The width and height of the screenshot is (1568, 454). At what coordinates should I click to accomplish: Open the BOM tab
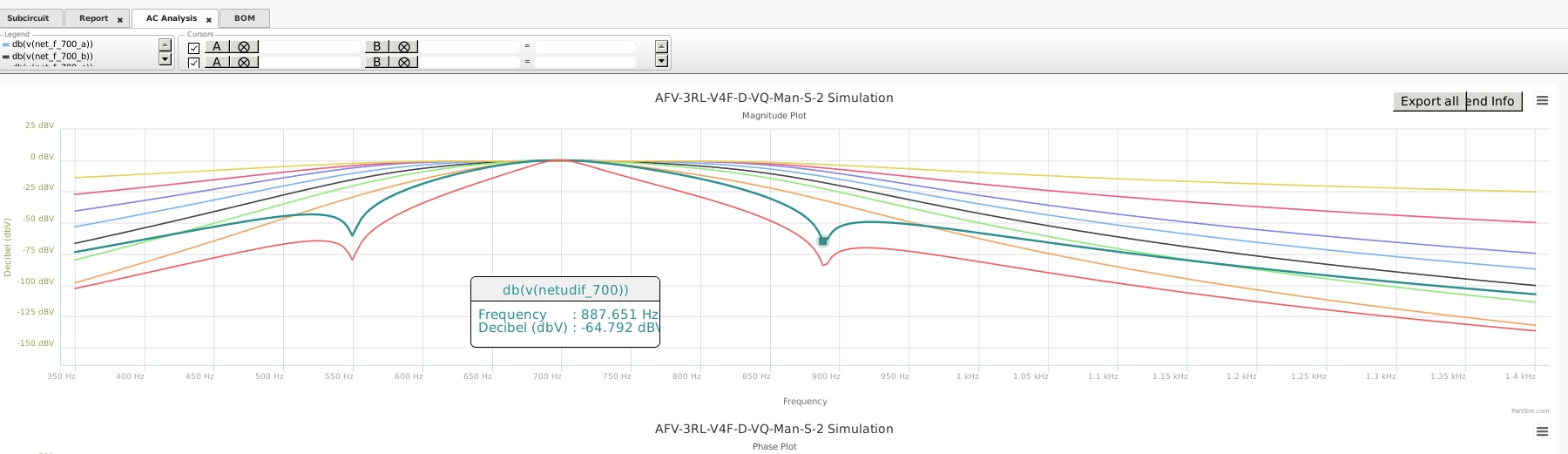[245, 18]
